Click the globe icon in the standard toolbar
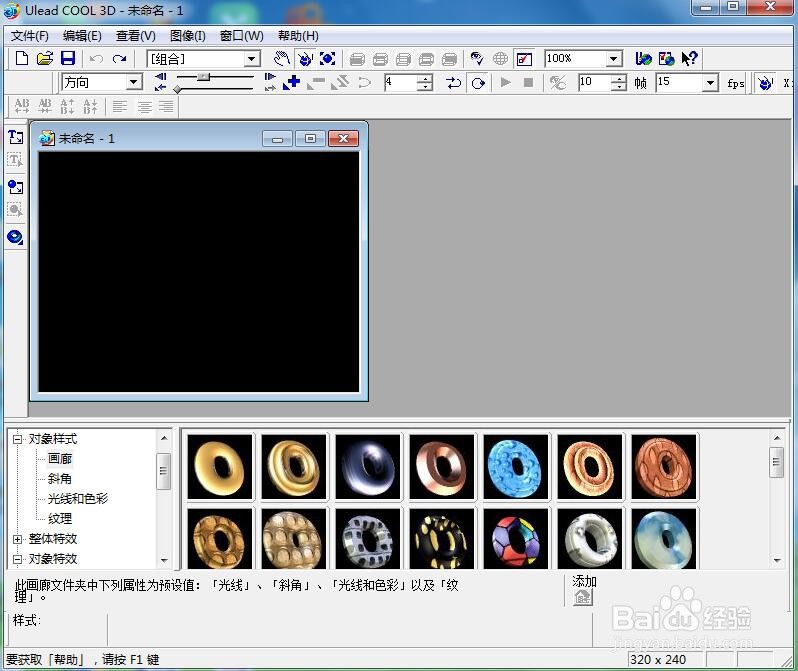This screenshot has height=671, width=798. (x=500, y=59)
